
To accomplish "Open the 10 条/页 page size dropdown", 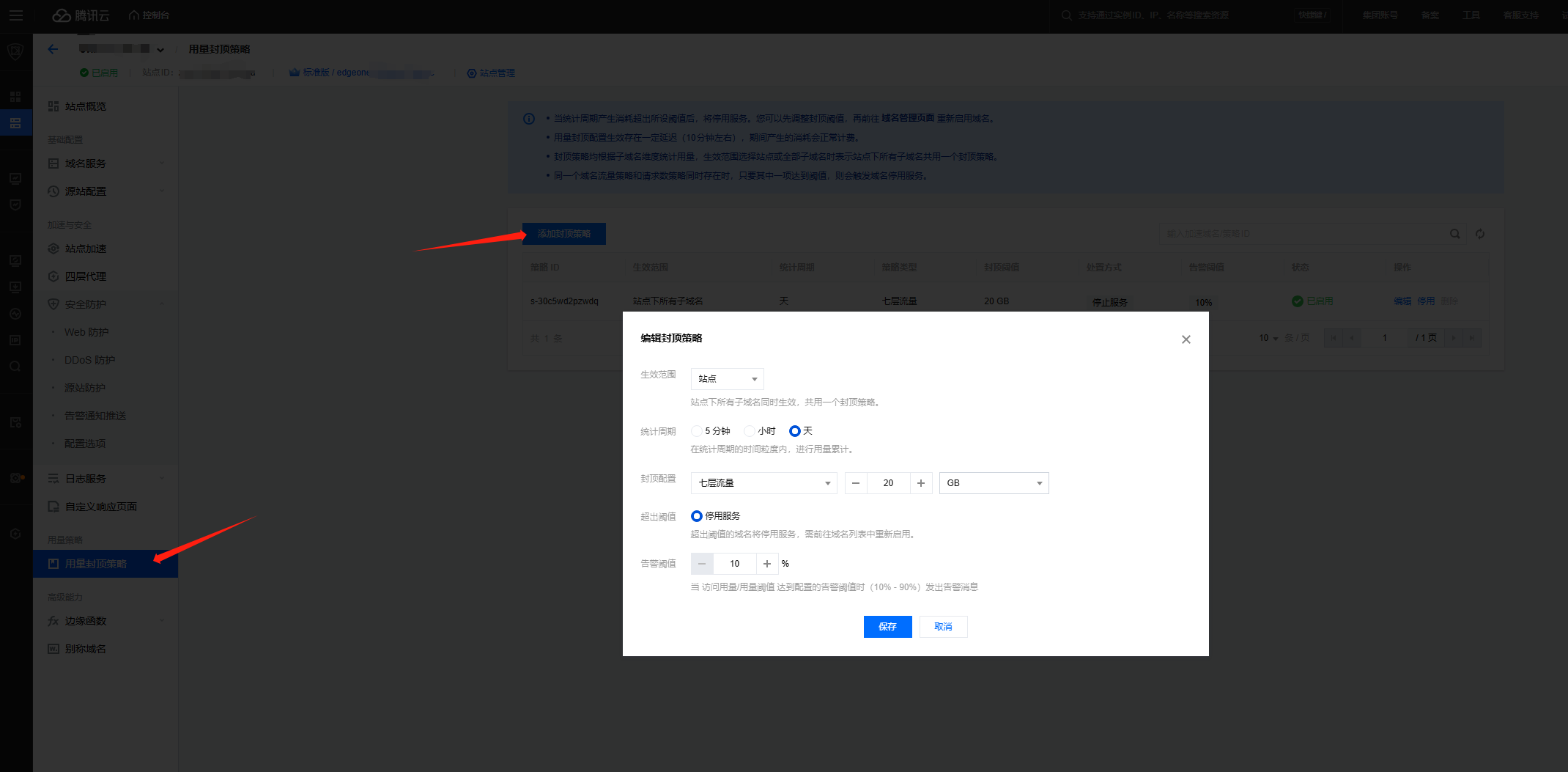I will click(x=1268, y=338).
